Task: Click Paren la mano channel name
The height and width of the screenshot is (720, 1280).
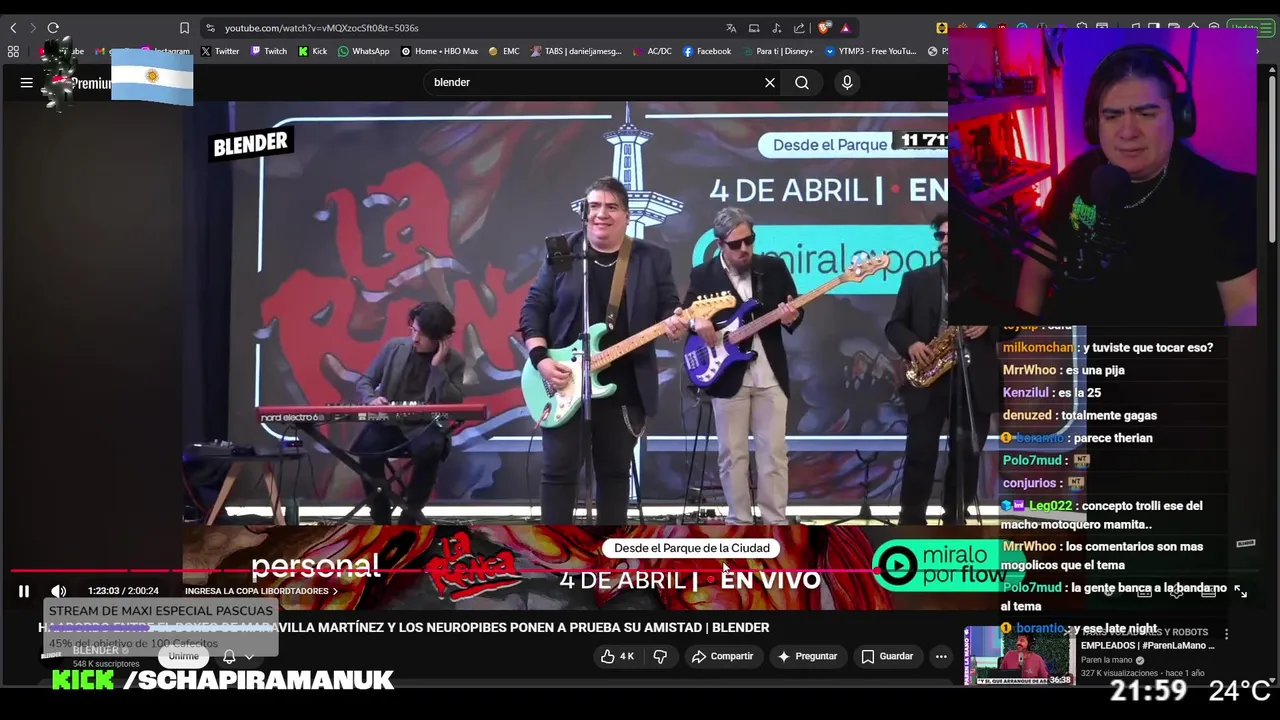Action: tap(1107, 660)
